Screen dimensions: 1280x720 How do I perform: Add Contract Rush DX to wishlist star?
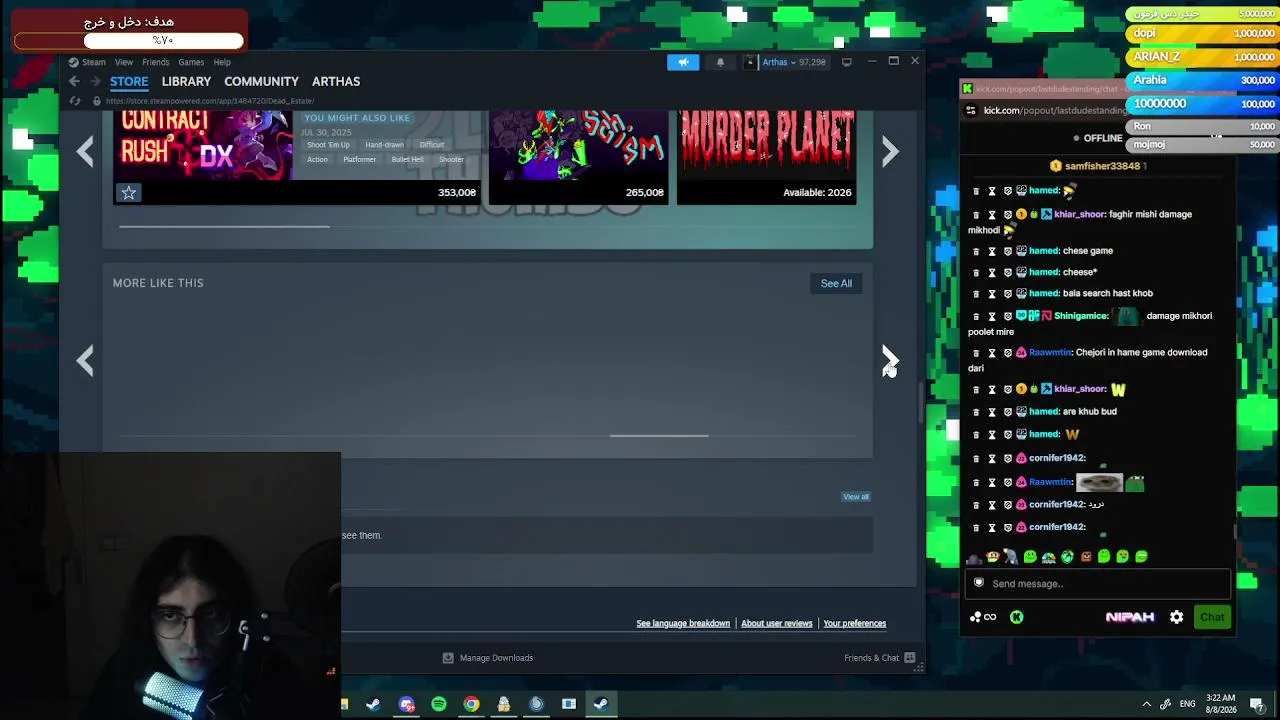128,192
